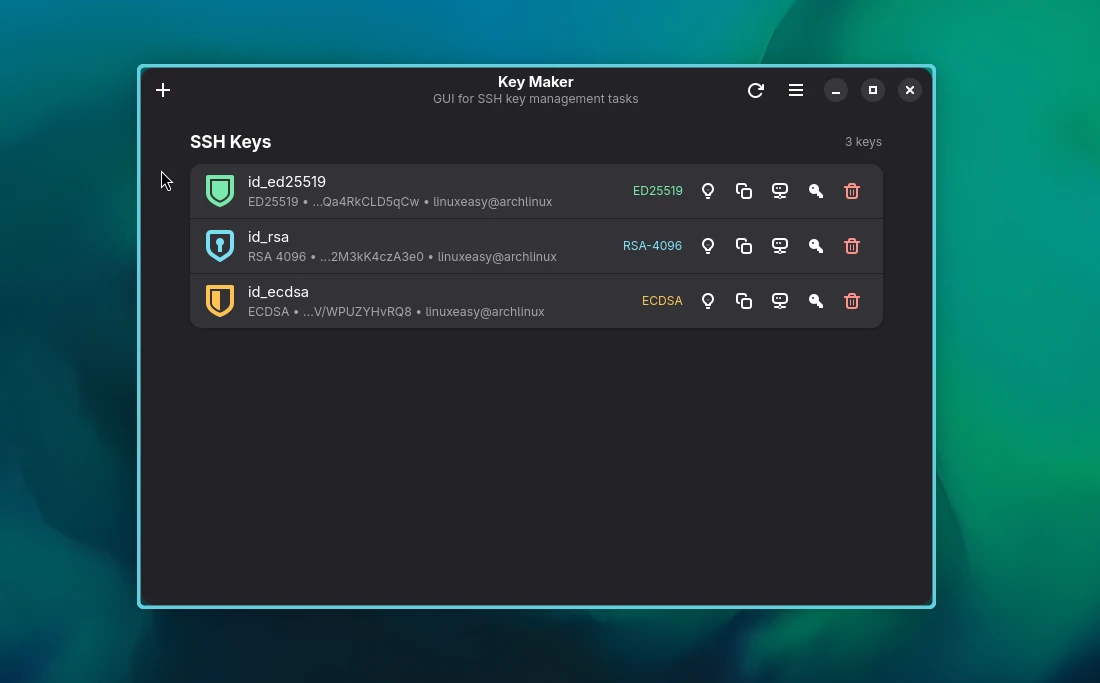Deploy id_rsa to a server

(780, 245)
